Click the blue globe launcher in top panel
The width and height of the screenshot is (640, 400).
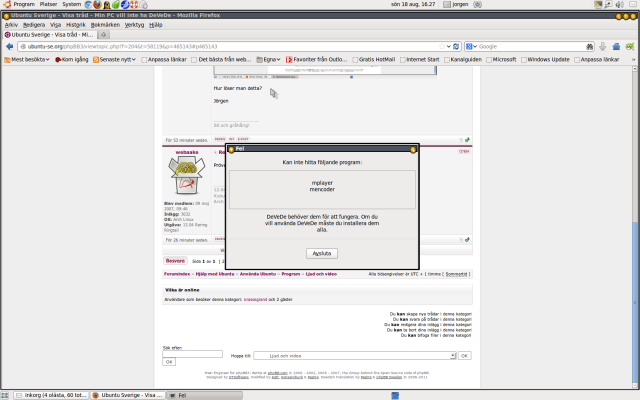[125, 5]
